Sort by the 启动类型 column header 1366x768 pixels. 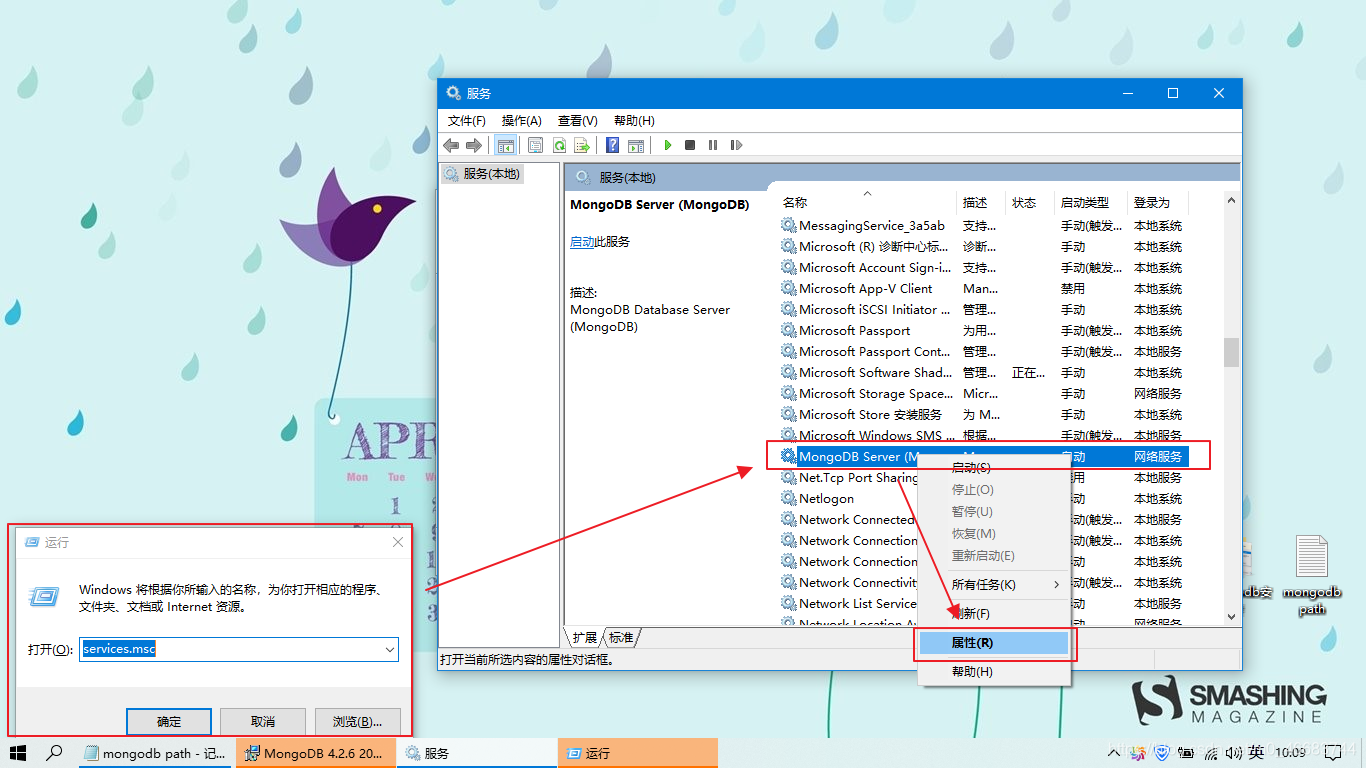(1092, 202)
